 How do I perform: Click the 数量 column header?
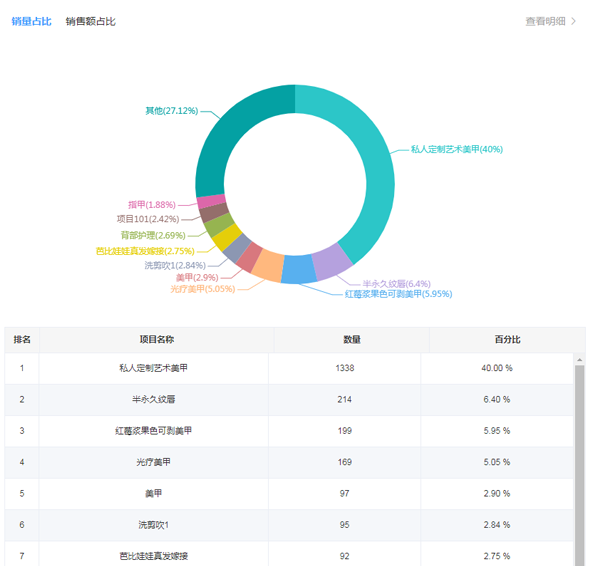pyautogui.click(x=351, y=339)
